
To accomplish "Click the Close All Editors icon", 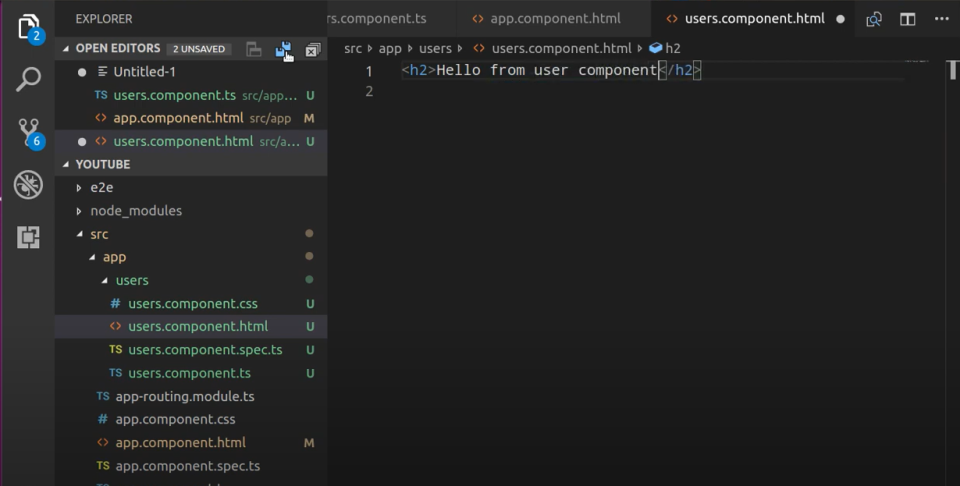I will click(313, 49).
